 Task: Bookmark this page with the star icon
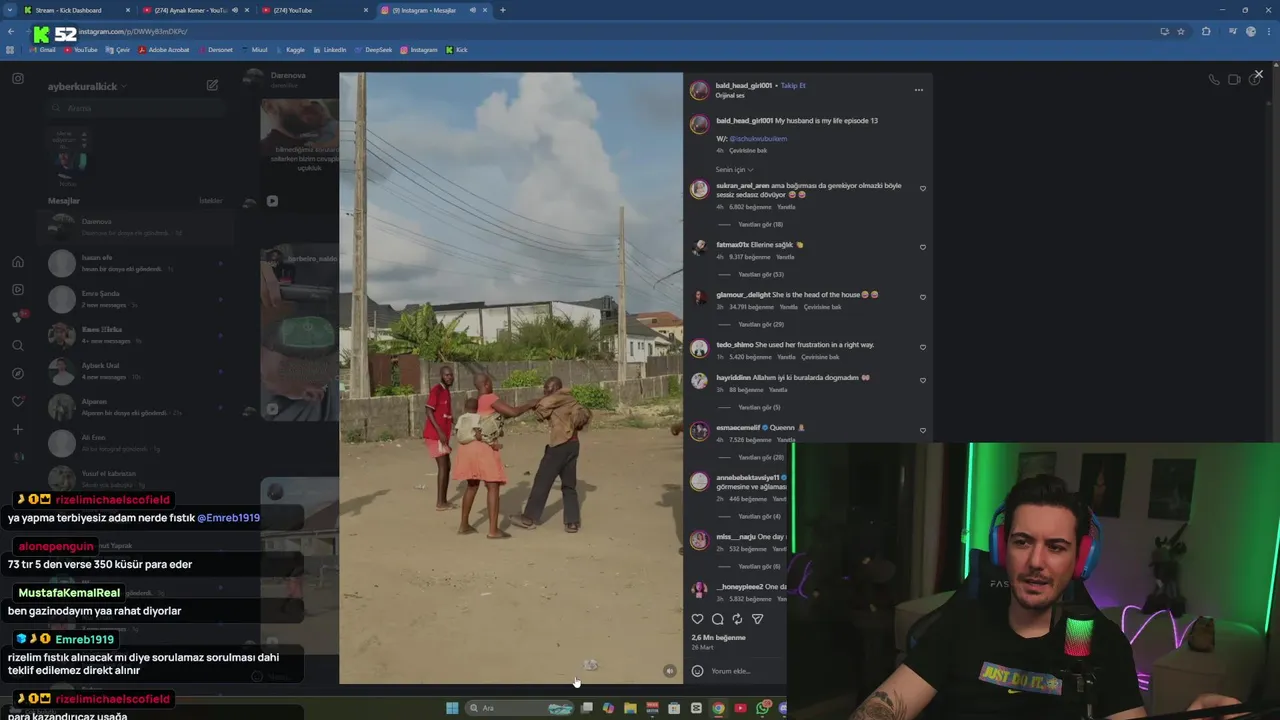click(x=1181, y=31)
